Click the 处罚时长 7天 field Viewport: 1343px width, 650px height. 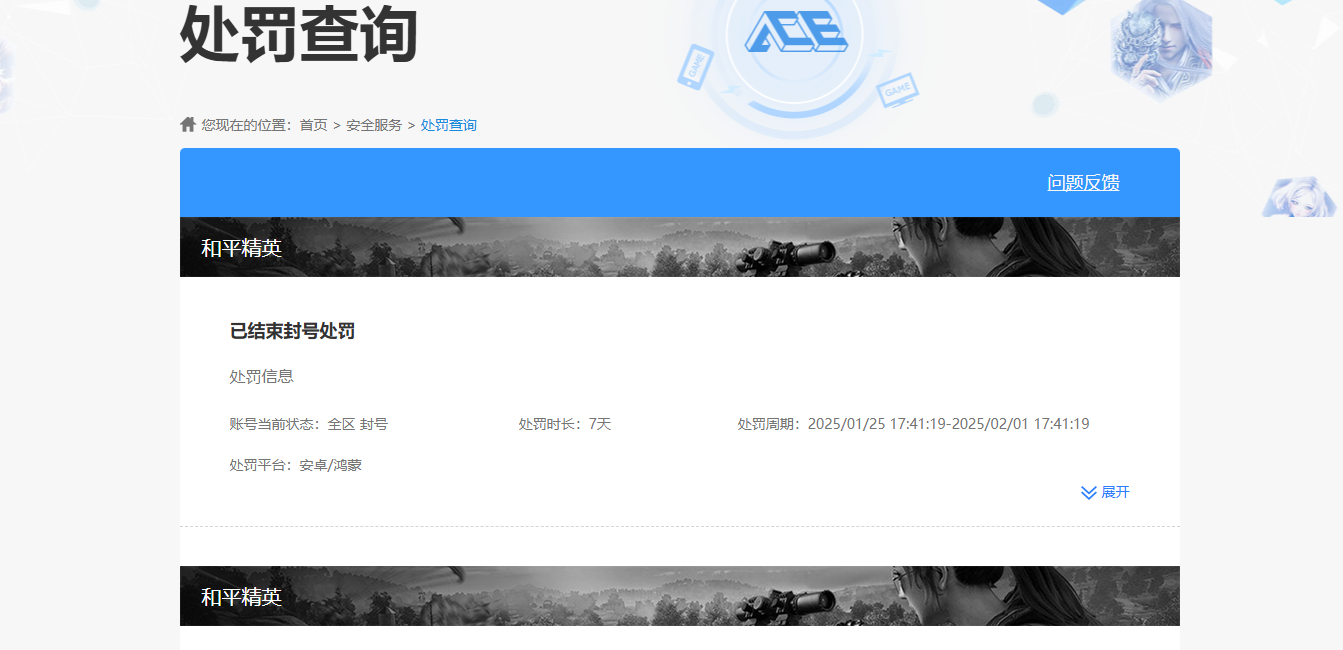tap(564, 424)
